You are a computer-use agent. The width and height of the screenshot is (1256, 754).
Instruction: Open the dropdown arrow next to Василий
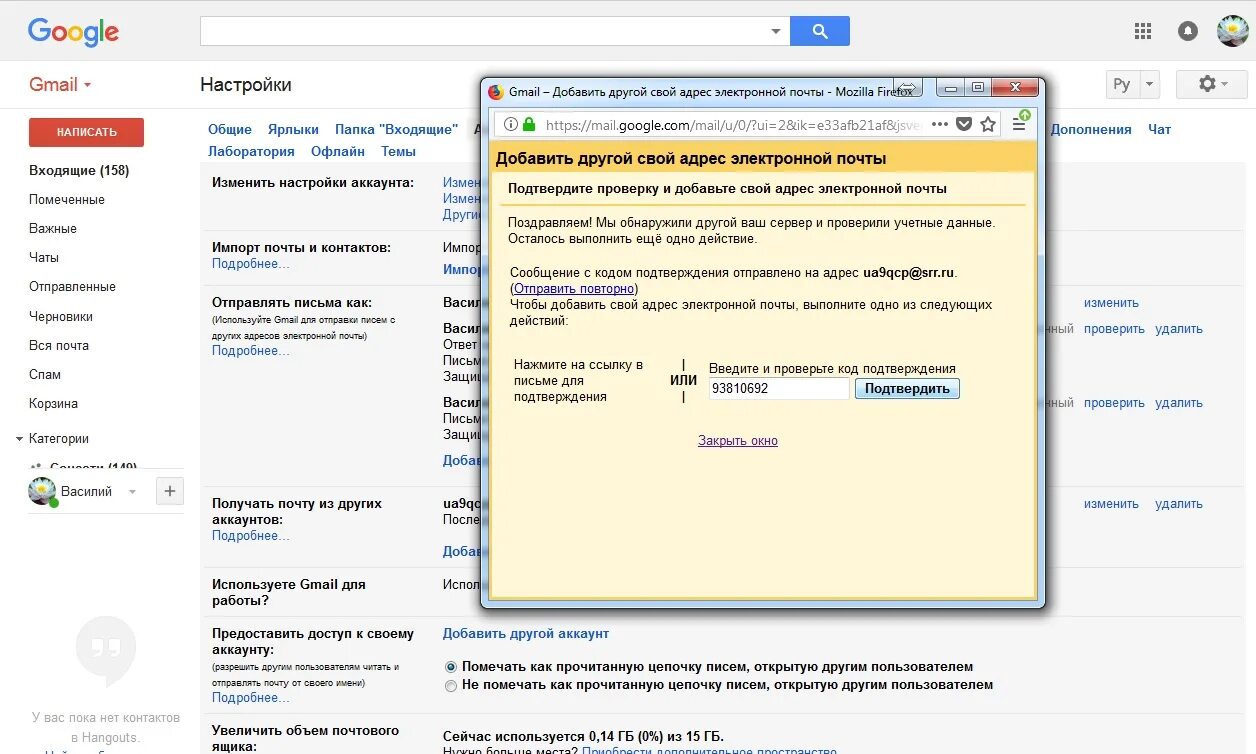coord(133,492)
